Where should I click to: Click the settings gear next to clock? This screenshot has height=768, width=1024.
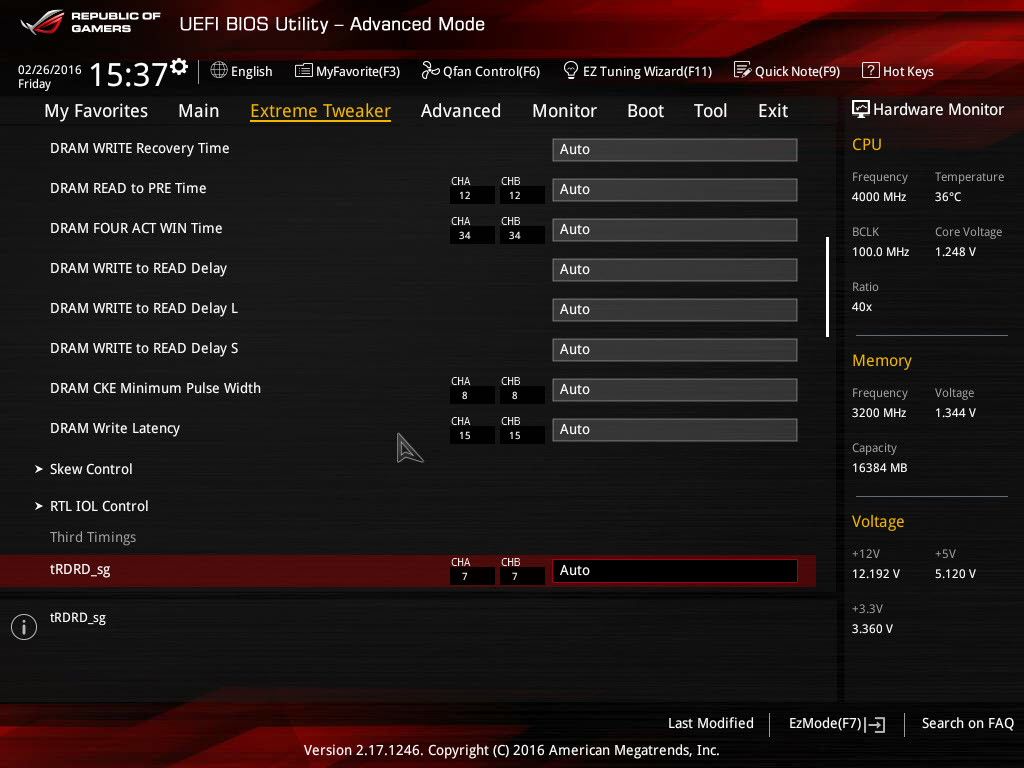click(179, 67)
